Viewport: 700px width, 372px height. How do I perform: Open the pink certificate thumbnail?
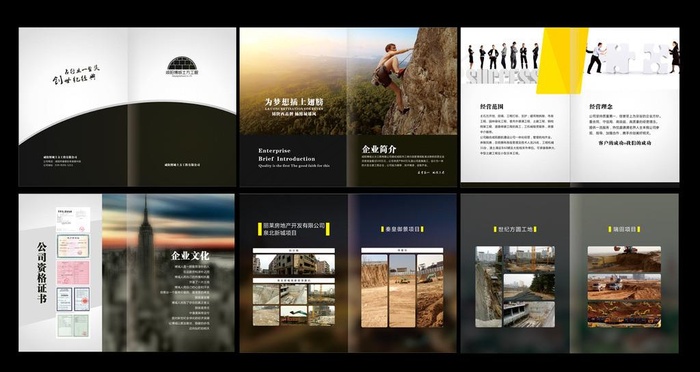coord(73,272)
